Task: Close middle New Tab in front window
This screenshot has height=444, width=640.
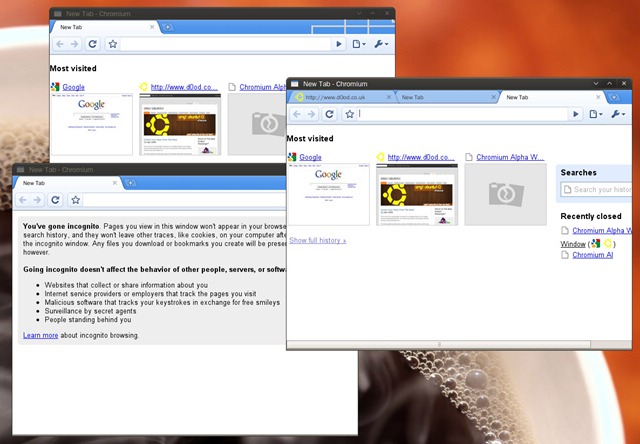Action: pos(493,97)
